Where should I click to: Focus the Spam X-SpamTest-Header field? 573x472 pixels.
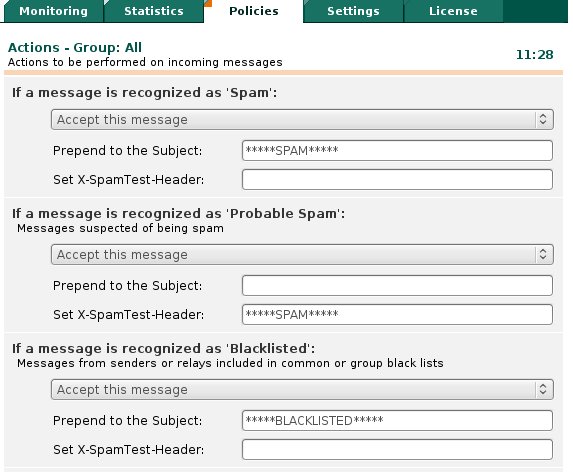(x=397, y=179)
